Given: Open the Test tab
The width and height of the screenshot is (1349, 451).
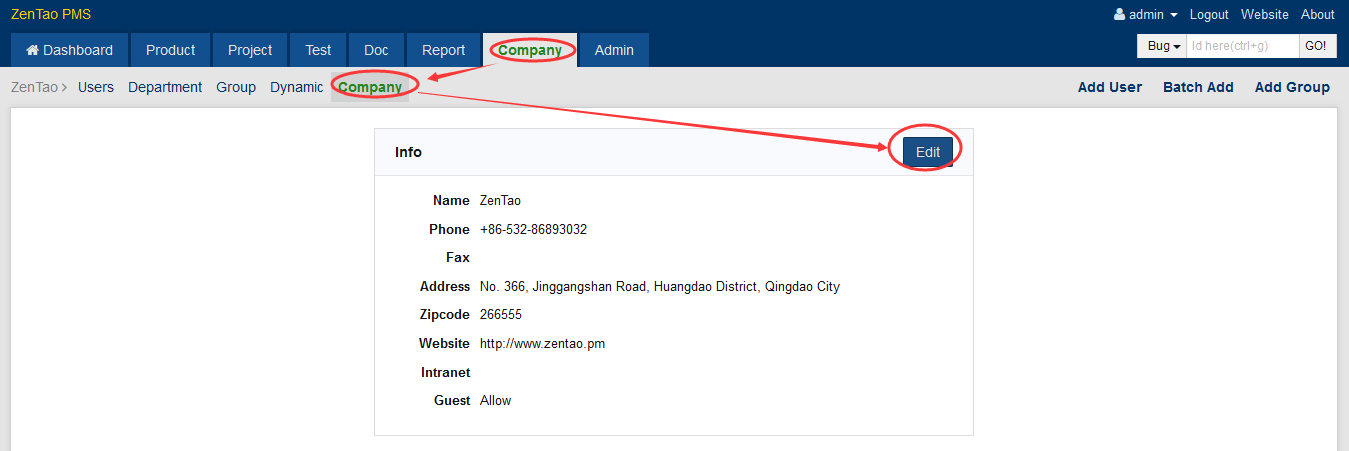Looking at the screenshot, I should (x=318, y=50).
